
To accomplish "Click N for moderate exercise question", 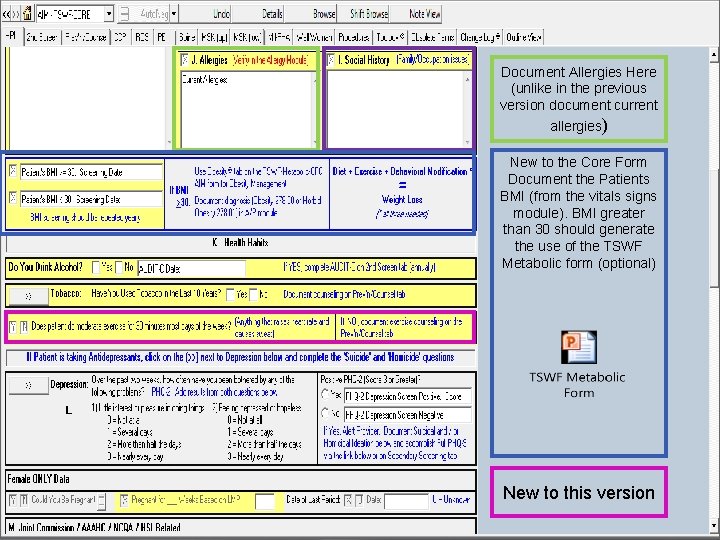I will coord(24,326).
